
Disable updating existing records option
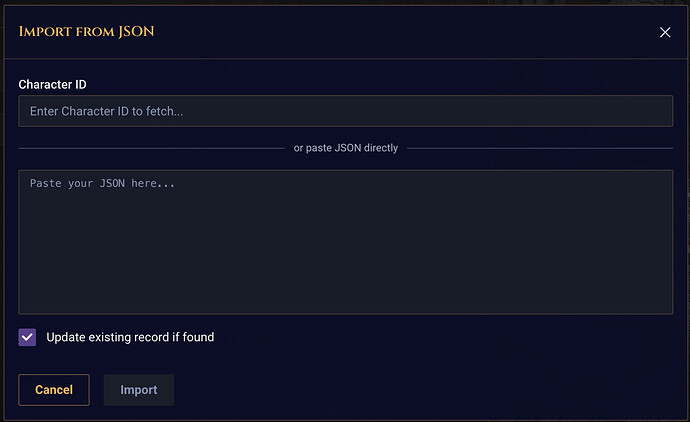point(28,337)
